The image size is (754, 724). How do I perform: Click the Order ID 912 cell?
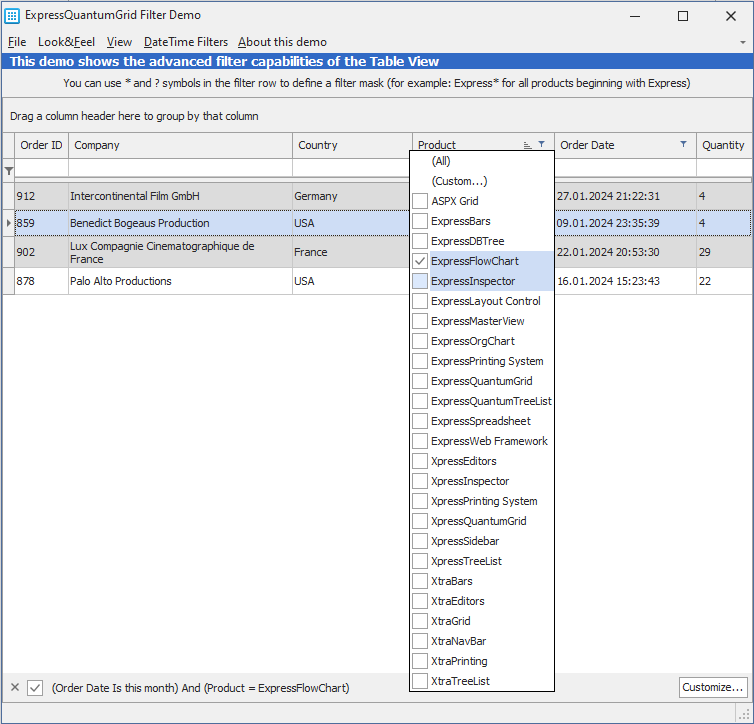coord(41,196)
